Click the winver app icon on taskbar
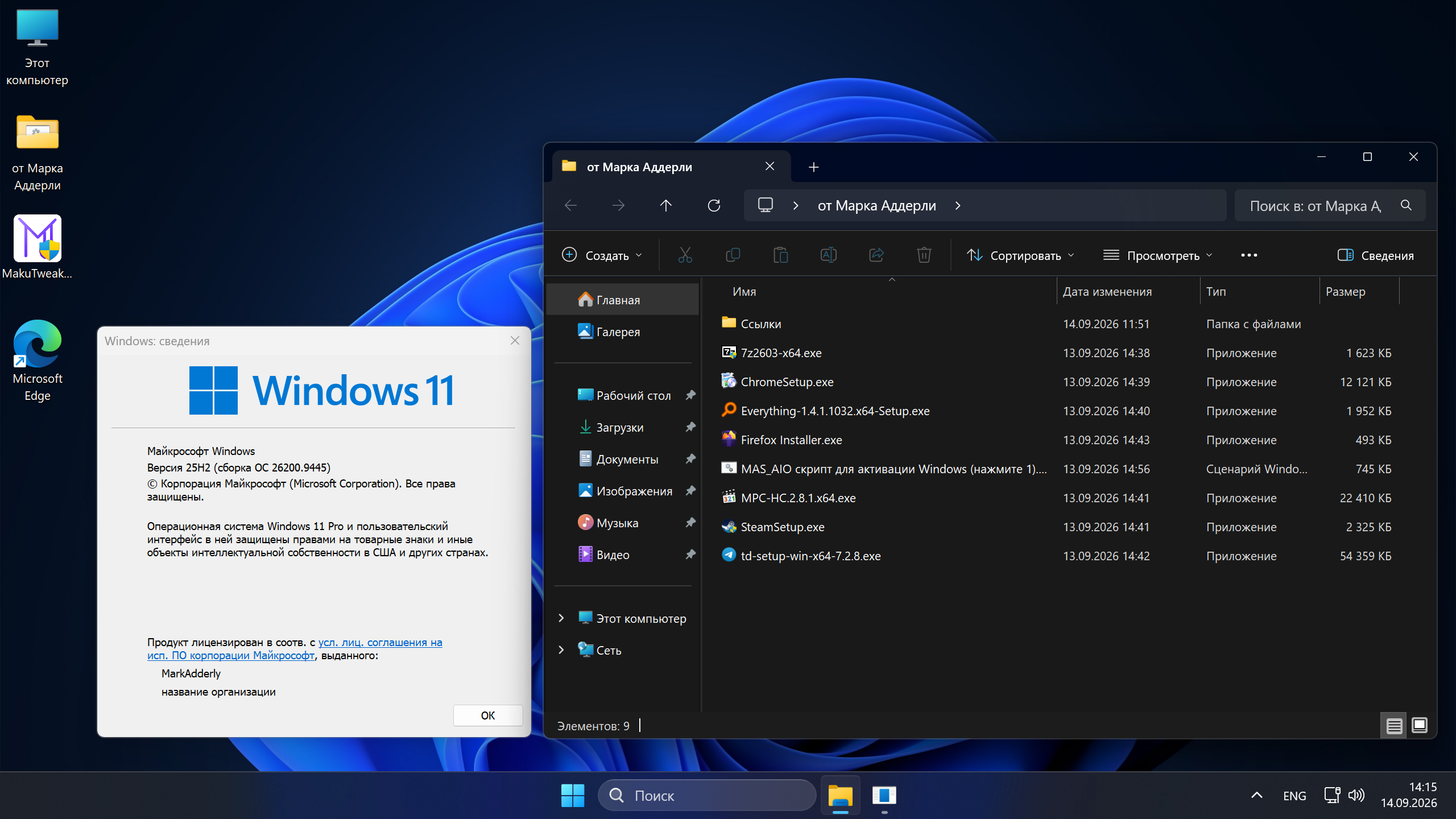Viewport: 1456px width, 819px height. (x=884, y=795)
